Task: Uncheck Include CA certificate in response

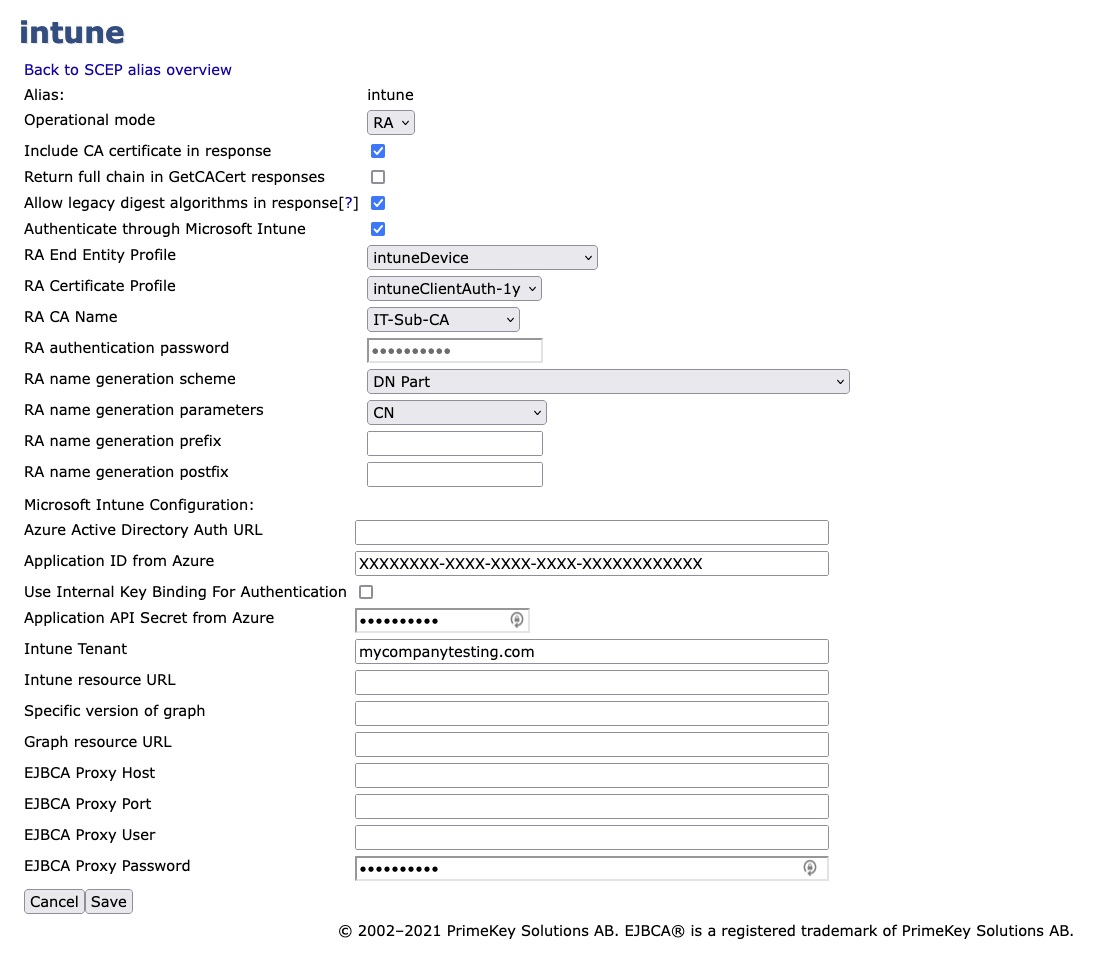Action: pyautogui.click(x=377, y=150)
